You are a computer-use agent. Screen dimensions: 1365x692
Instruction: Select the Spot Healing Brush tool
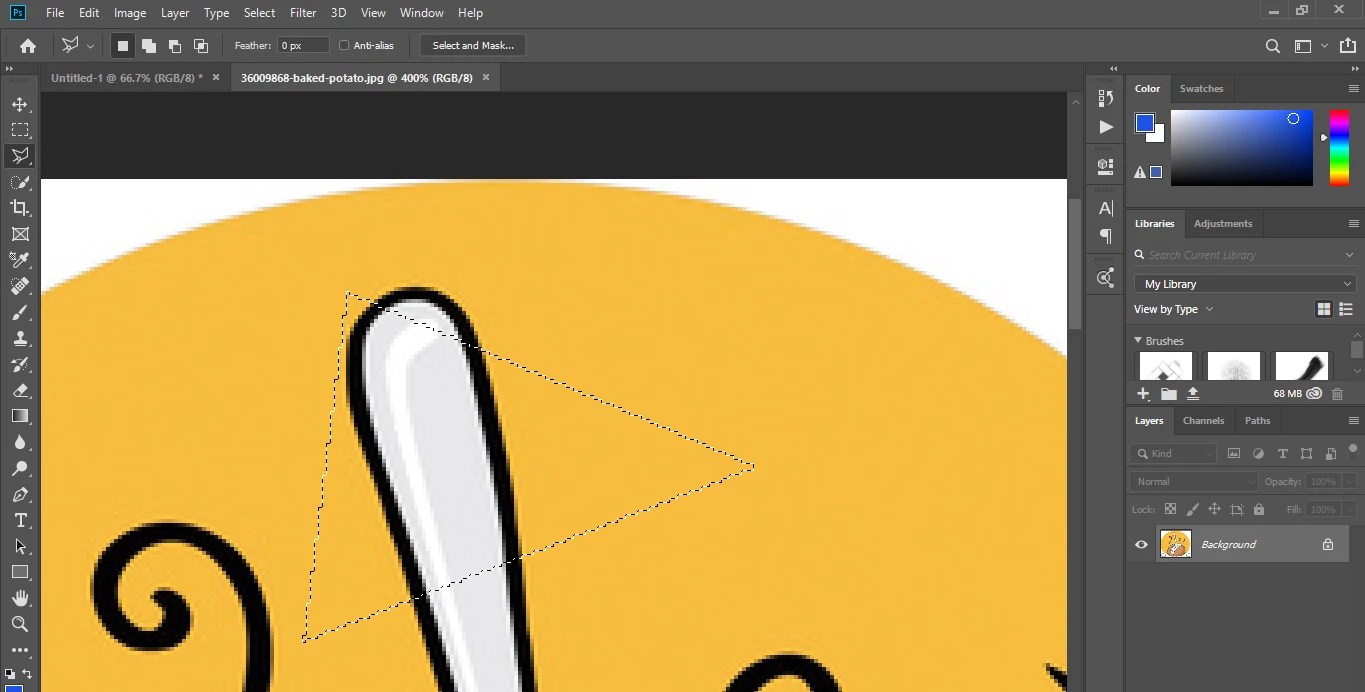click(20, 286)
